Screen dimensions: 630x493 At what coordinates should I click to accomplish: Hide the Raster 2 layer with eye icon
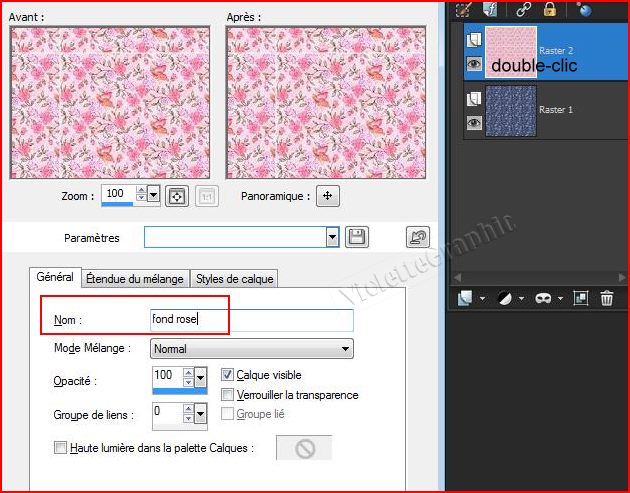tap(474, 62)
